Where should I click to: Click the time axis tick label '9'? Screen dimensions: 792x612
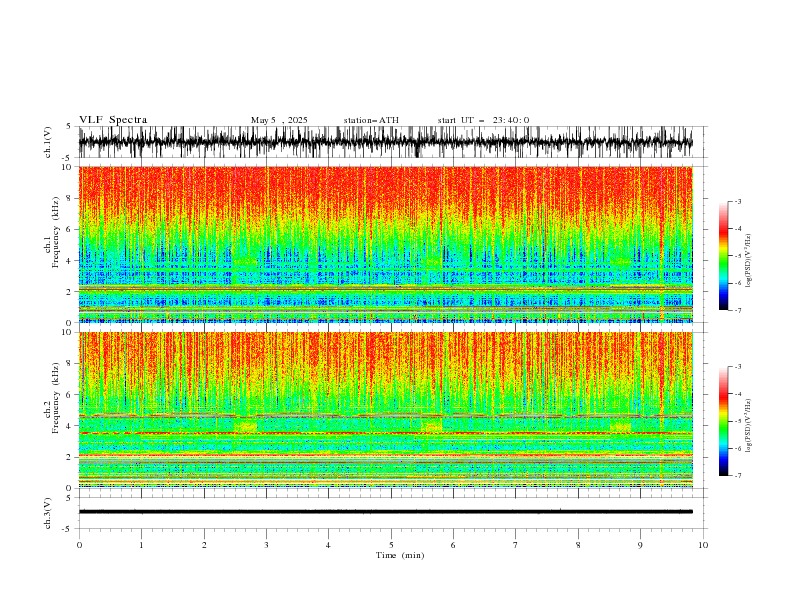tap(640, 545)
